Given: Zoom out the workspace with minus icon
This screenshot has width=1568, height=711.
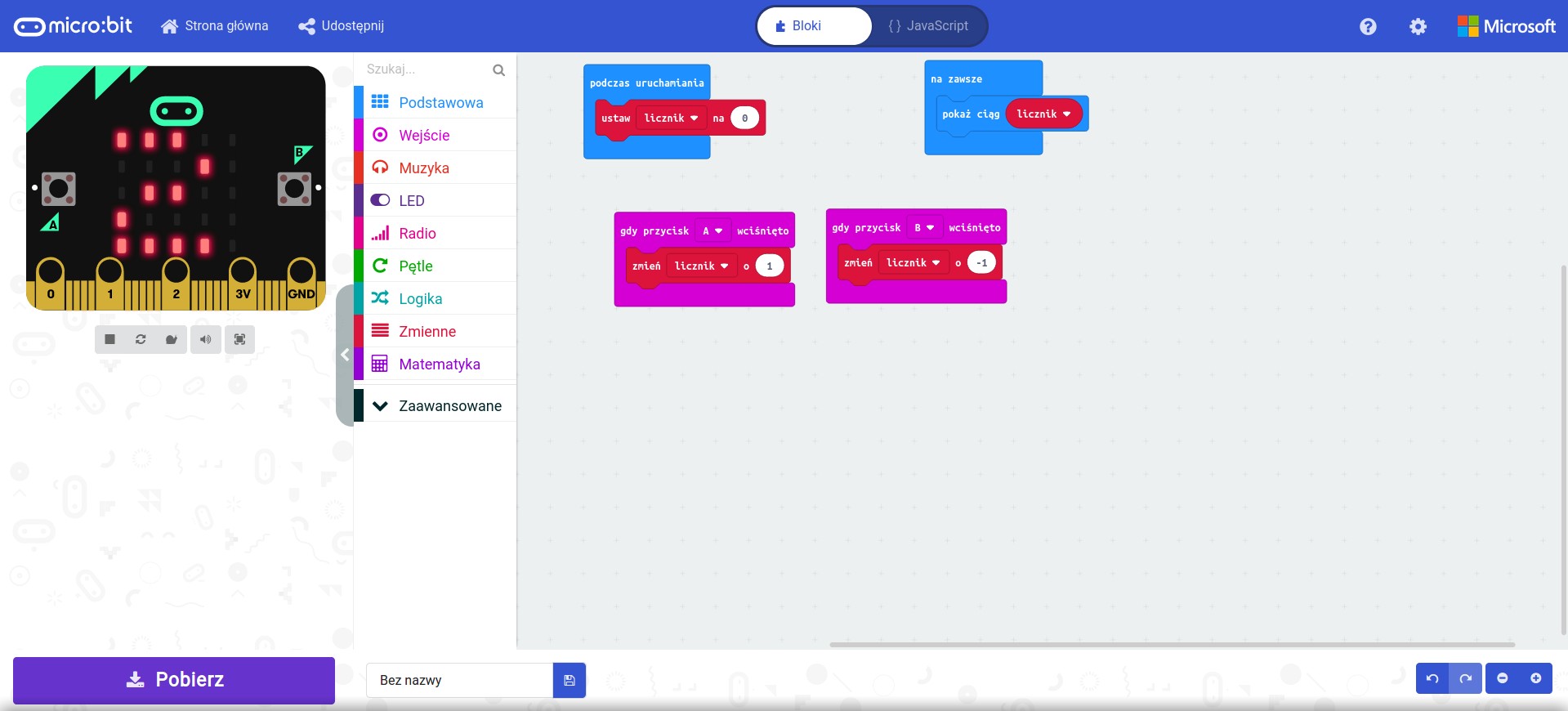Looking at the screenshot, I should tap(1502, 678).
